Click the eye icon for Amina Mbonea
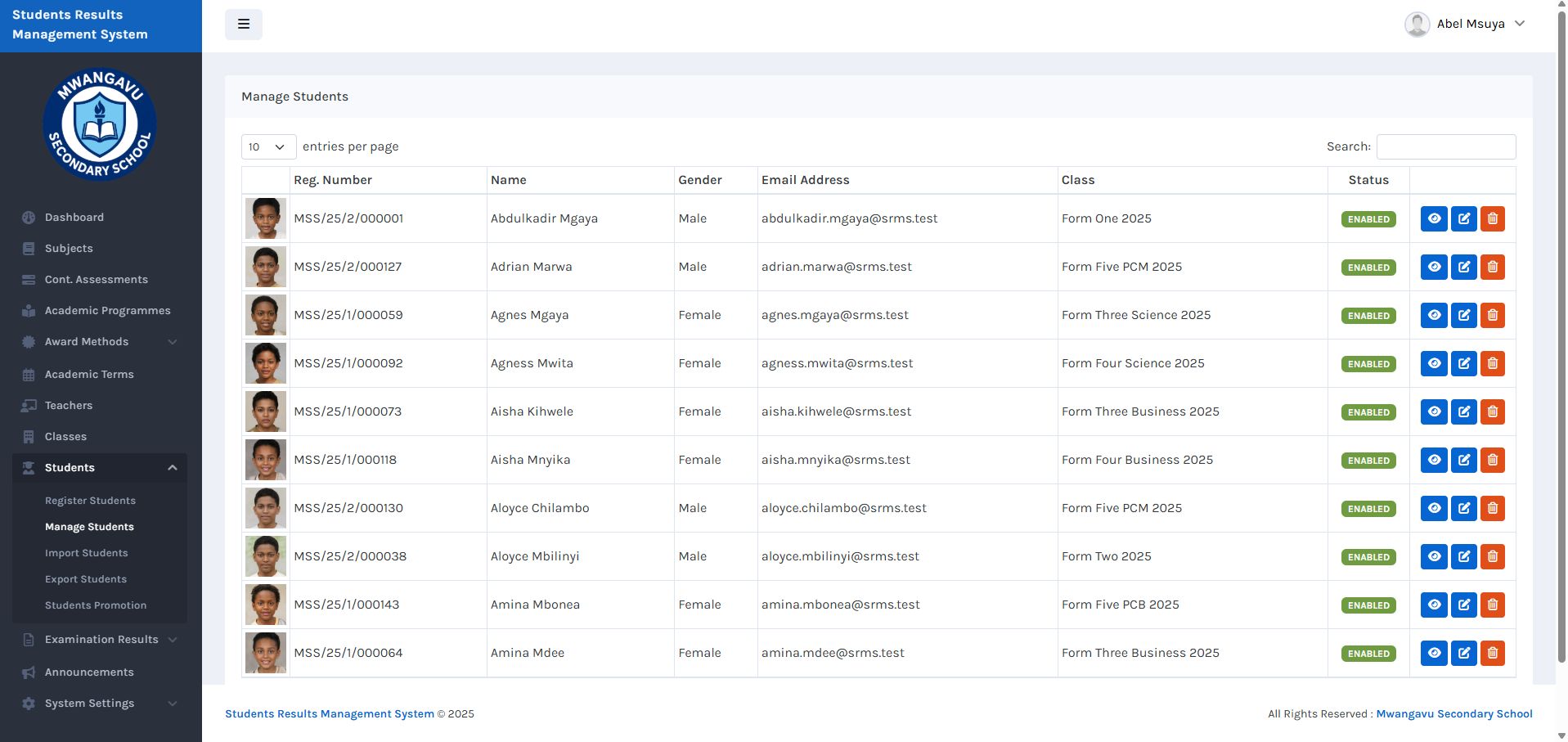Screen dimensions: 1568x742 coord(1434,605)
